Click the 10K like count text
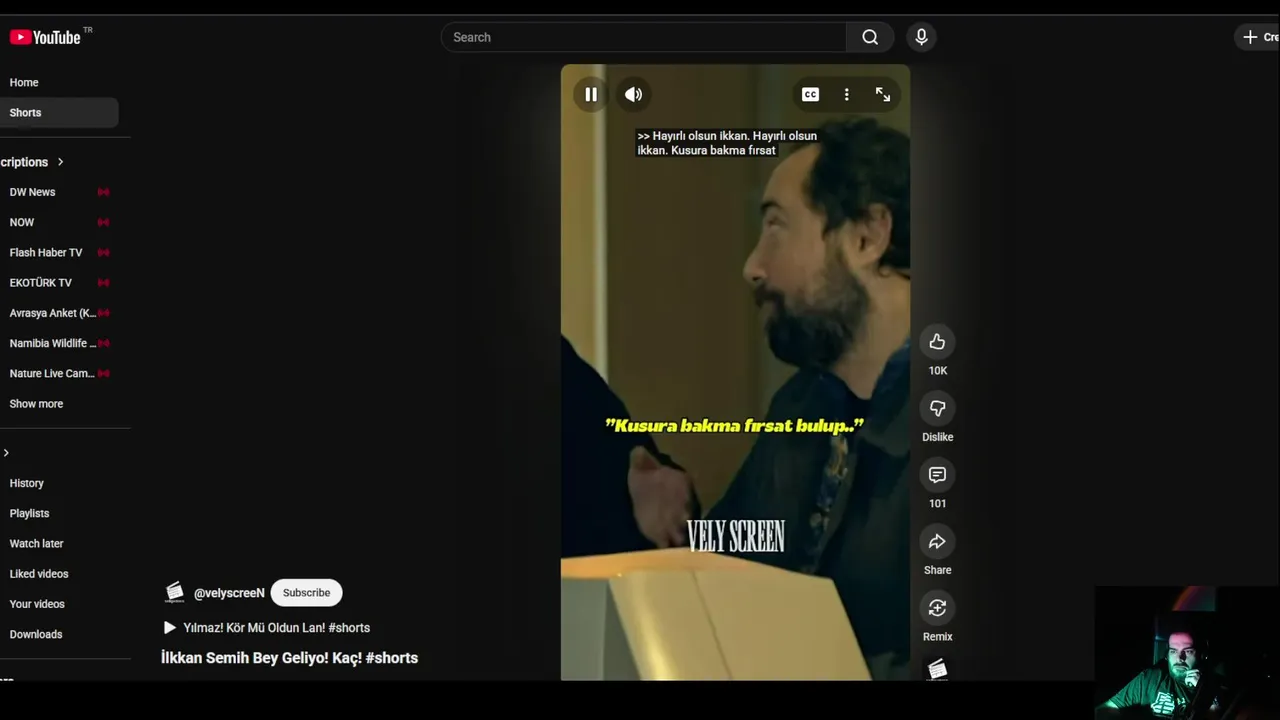Screen dimensions: 1280x720 [x=937, y=371]
